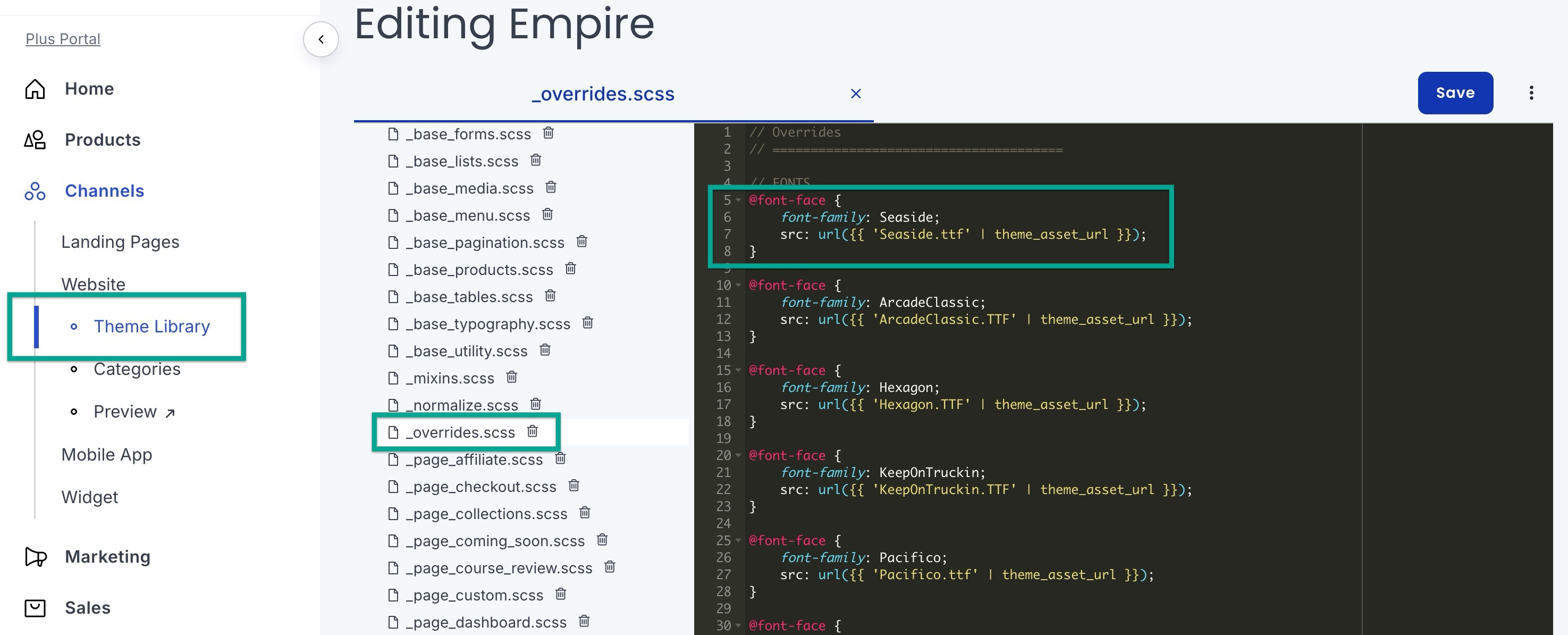Viewport: 1568px width, 635px height.
Task: Delete _base_typography.scss with trash icon
Action: point(587,323)
